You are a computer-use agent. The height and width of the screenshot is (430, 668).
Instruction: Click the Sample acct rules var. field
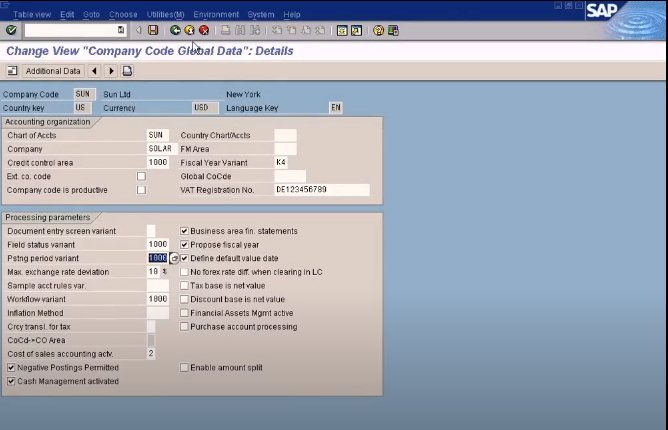(x=158, y=285)
